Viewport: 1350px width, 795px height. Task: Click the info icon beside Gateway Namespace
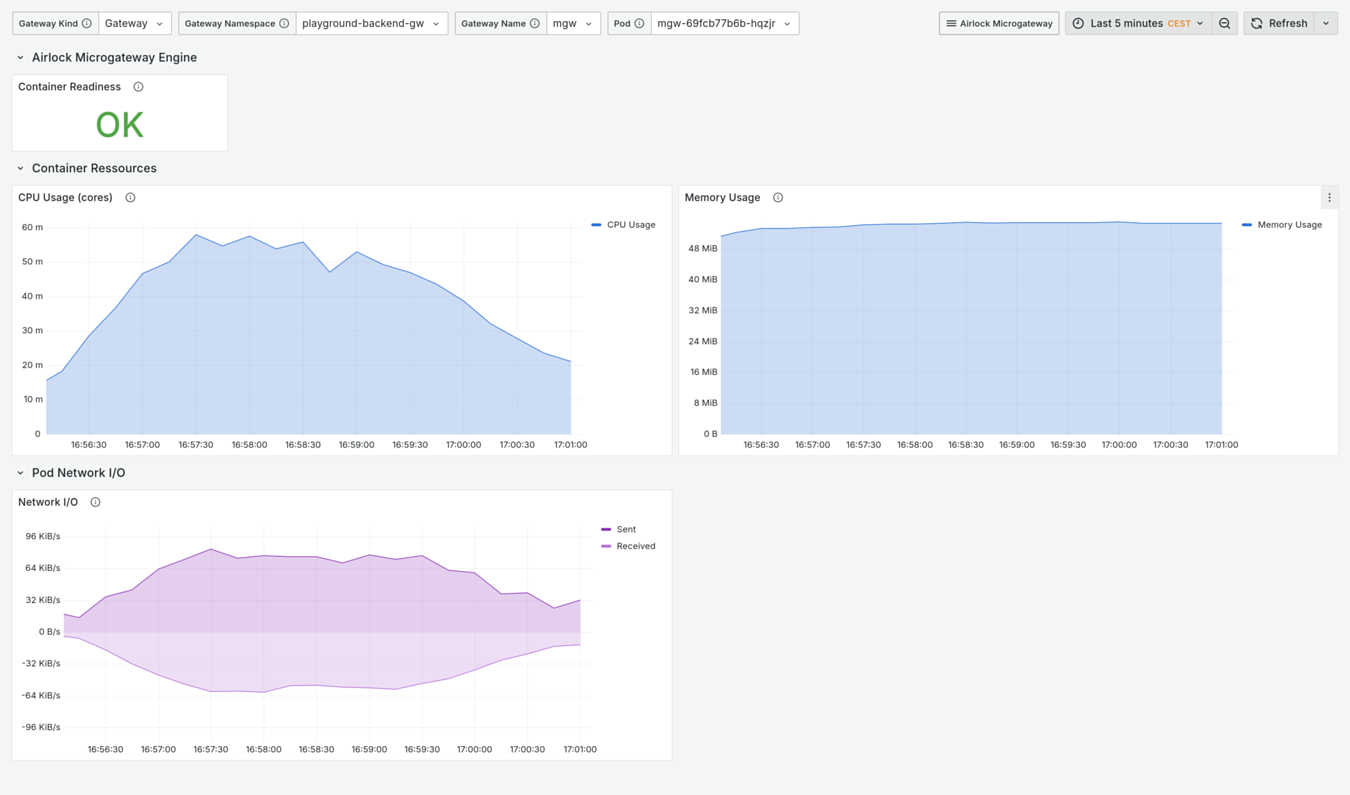point(284,23)
